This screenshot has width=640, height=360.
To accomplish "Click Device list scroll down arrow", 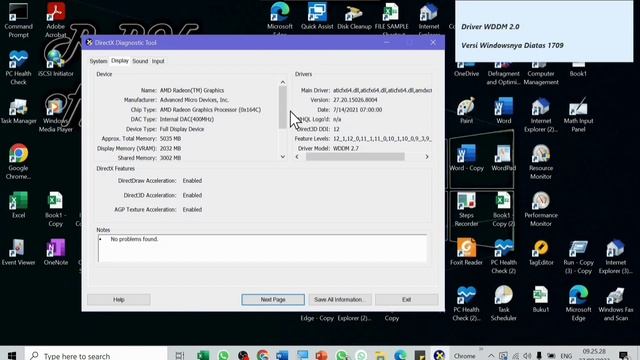I will click(x=283, y=157).
